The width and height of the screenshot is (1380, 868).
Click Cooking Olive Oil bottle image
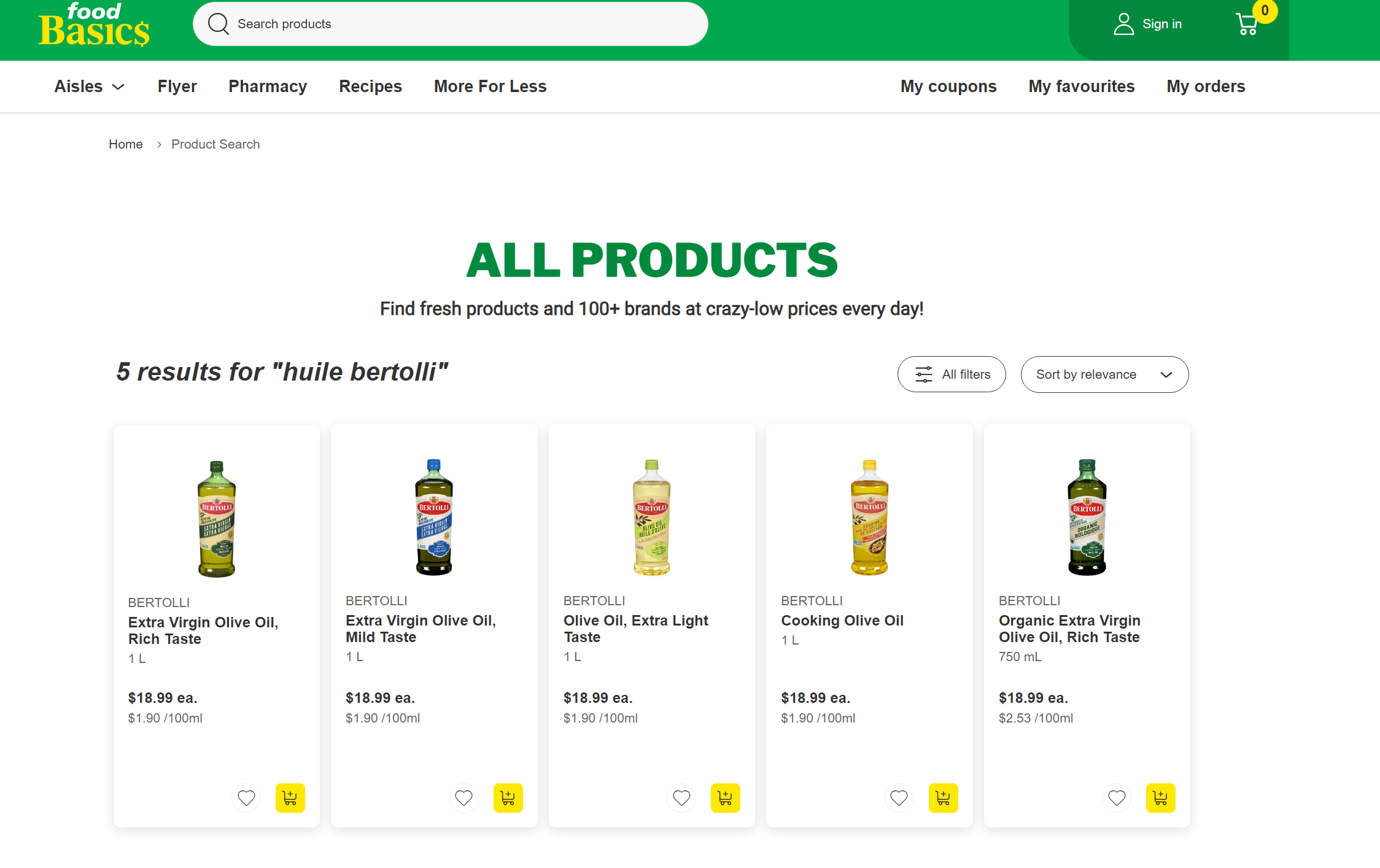tap(869, 517)
